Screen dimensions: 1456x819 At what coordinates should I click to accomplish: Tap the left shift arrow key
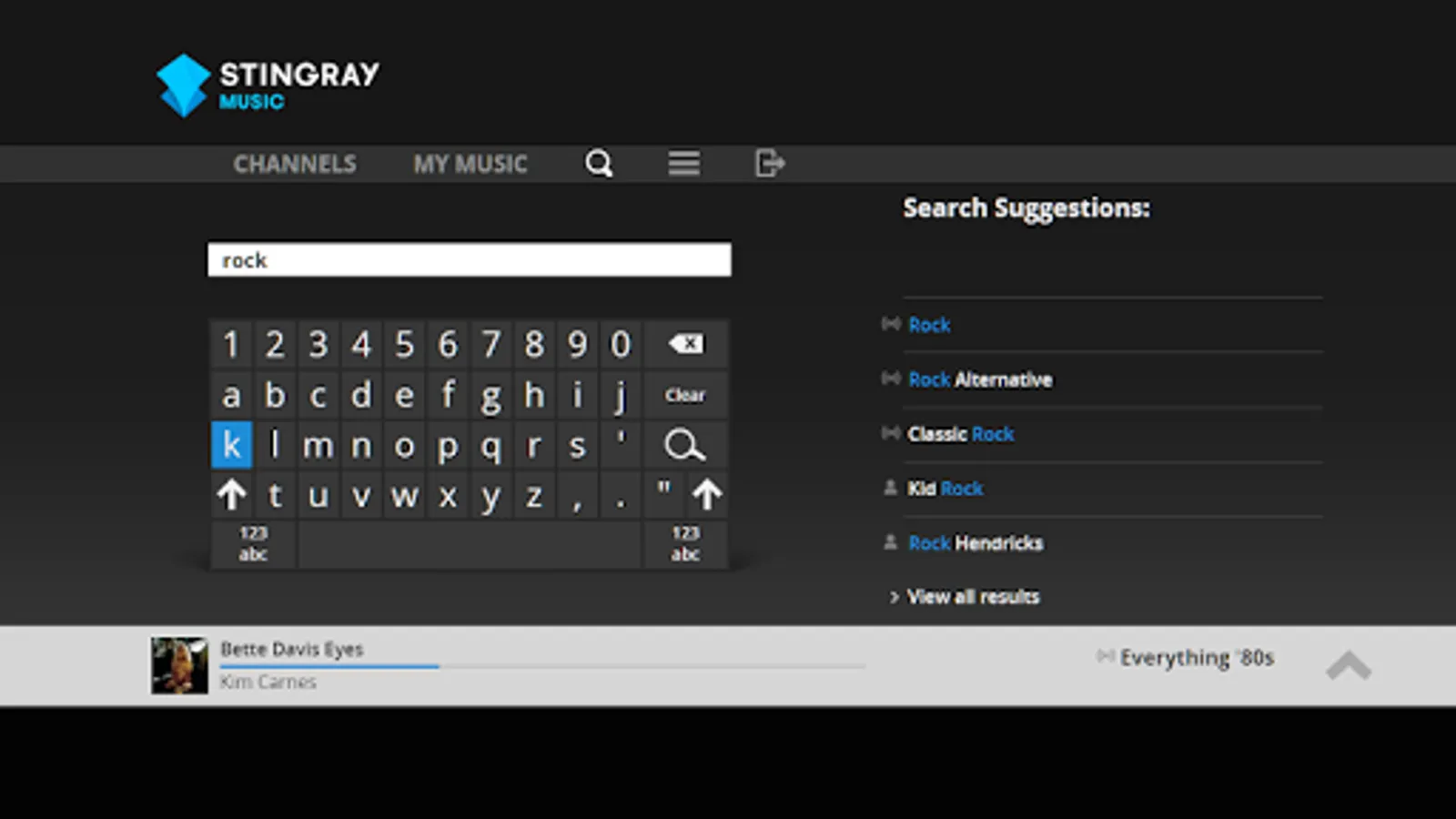232,495
